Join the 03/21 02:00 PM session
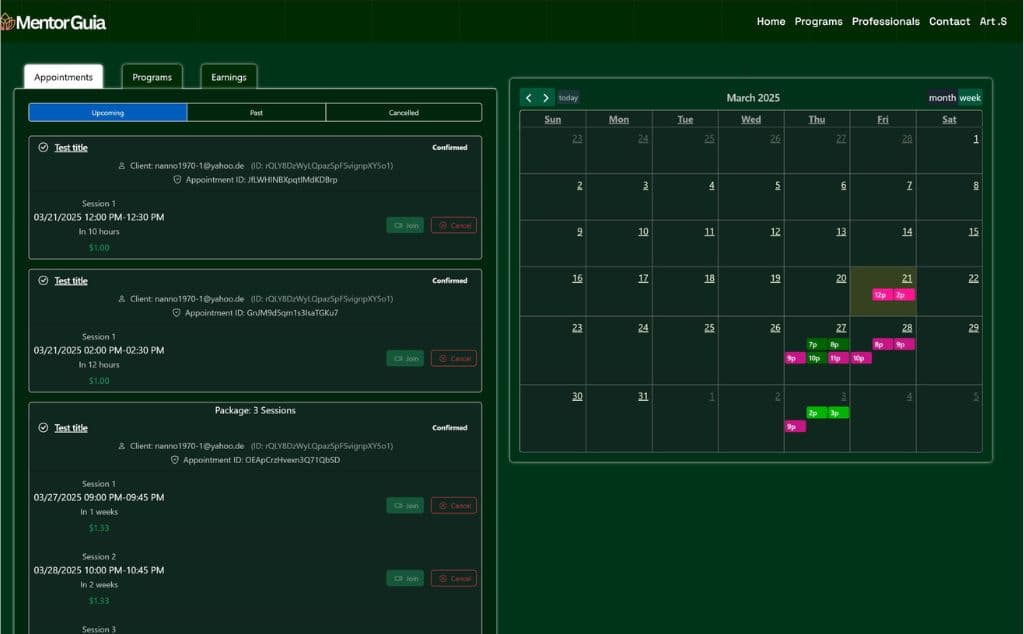 405,358
